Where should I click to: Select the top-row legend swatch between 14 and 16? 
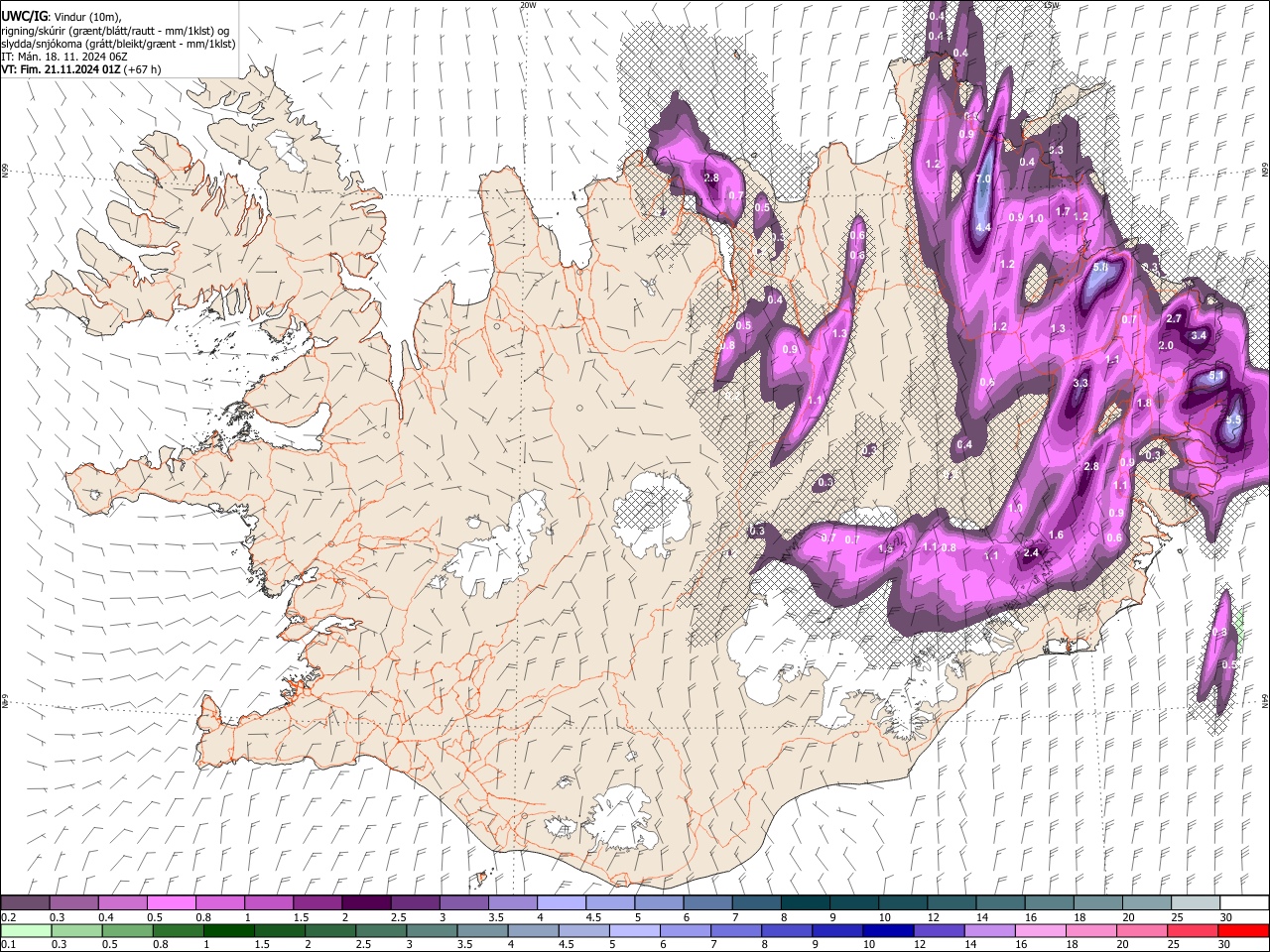[1000, 903]
